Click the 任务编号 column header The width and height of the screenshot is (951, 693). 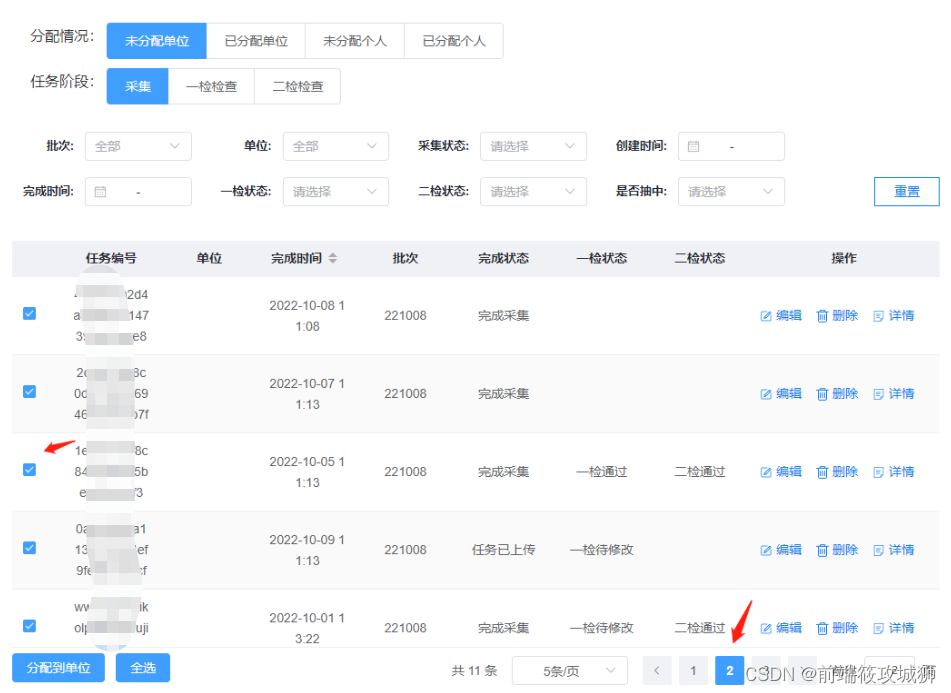[x=111, y=258]
